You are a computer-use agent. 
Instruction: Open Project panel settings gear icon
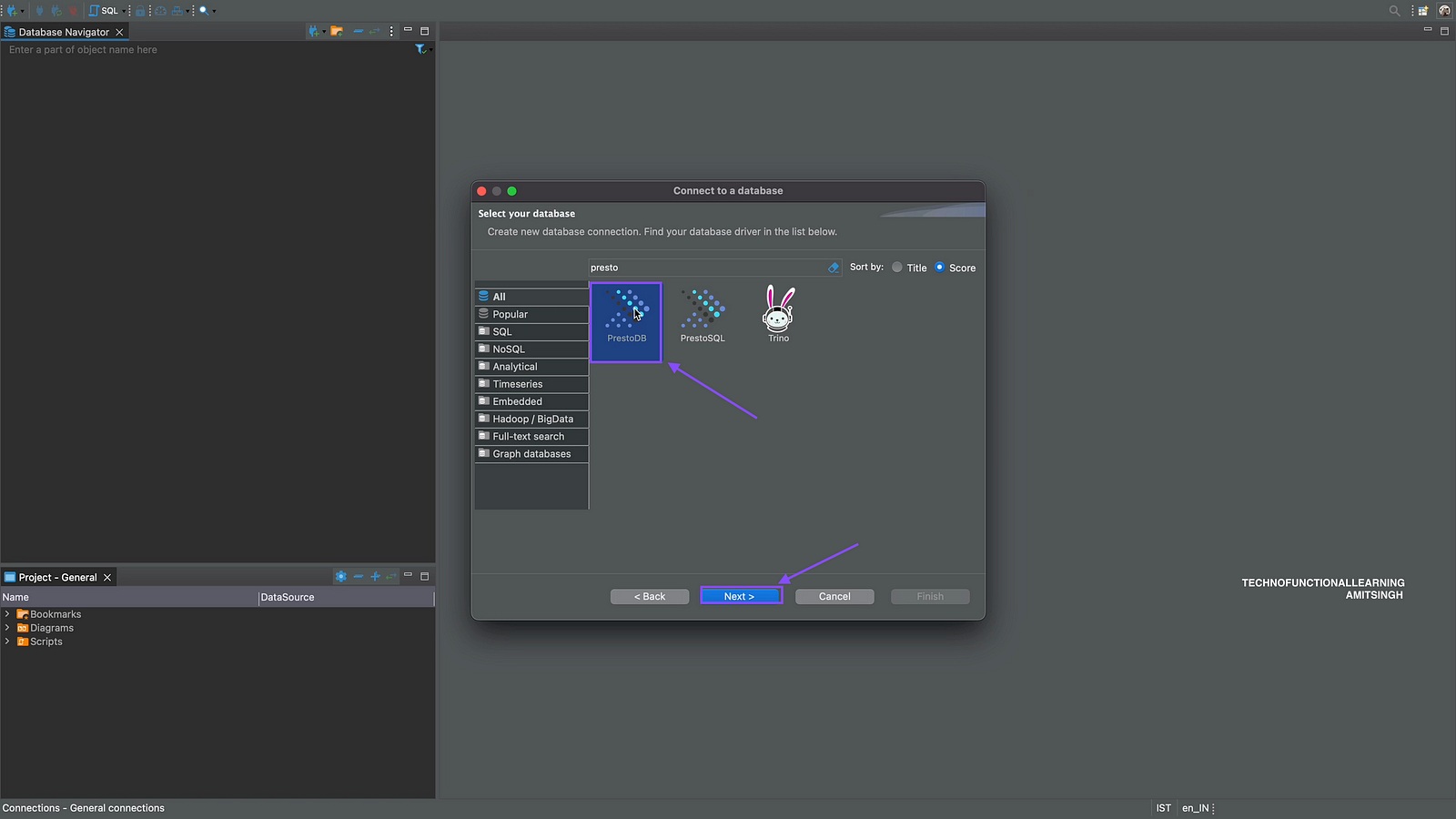tap(340, 577)
